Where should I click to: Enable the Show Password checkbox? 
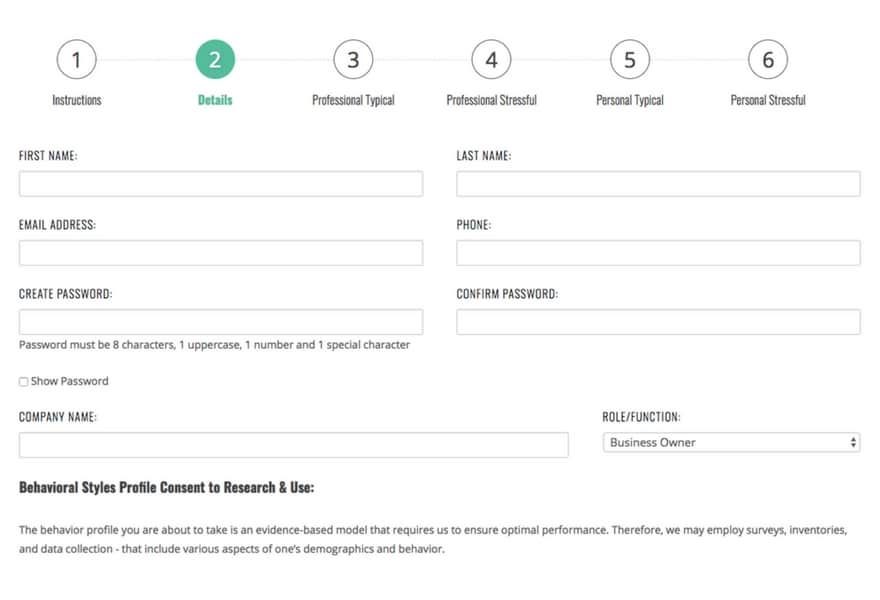pos(24,382)
